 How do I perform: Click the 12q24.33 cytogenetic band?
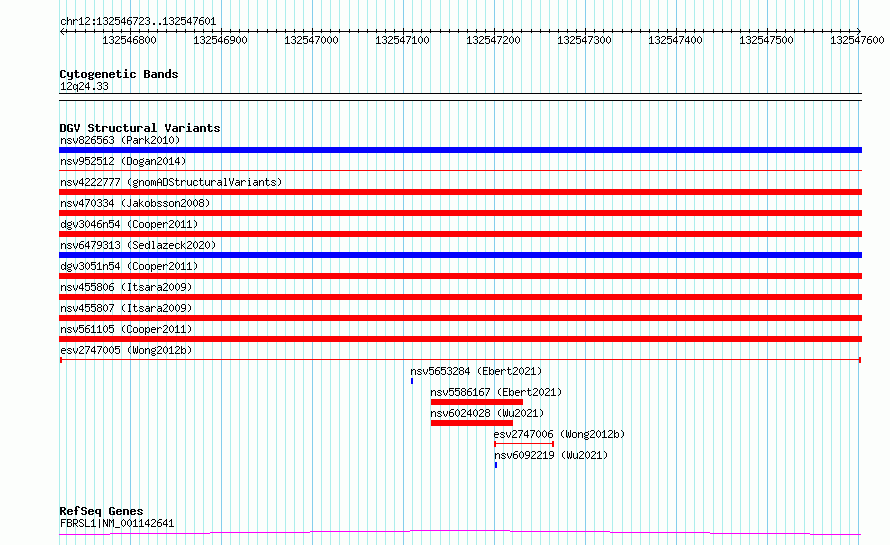click(x=84, y=87)
